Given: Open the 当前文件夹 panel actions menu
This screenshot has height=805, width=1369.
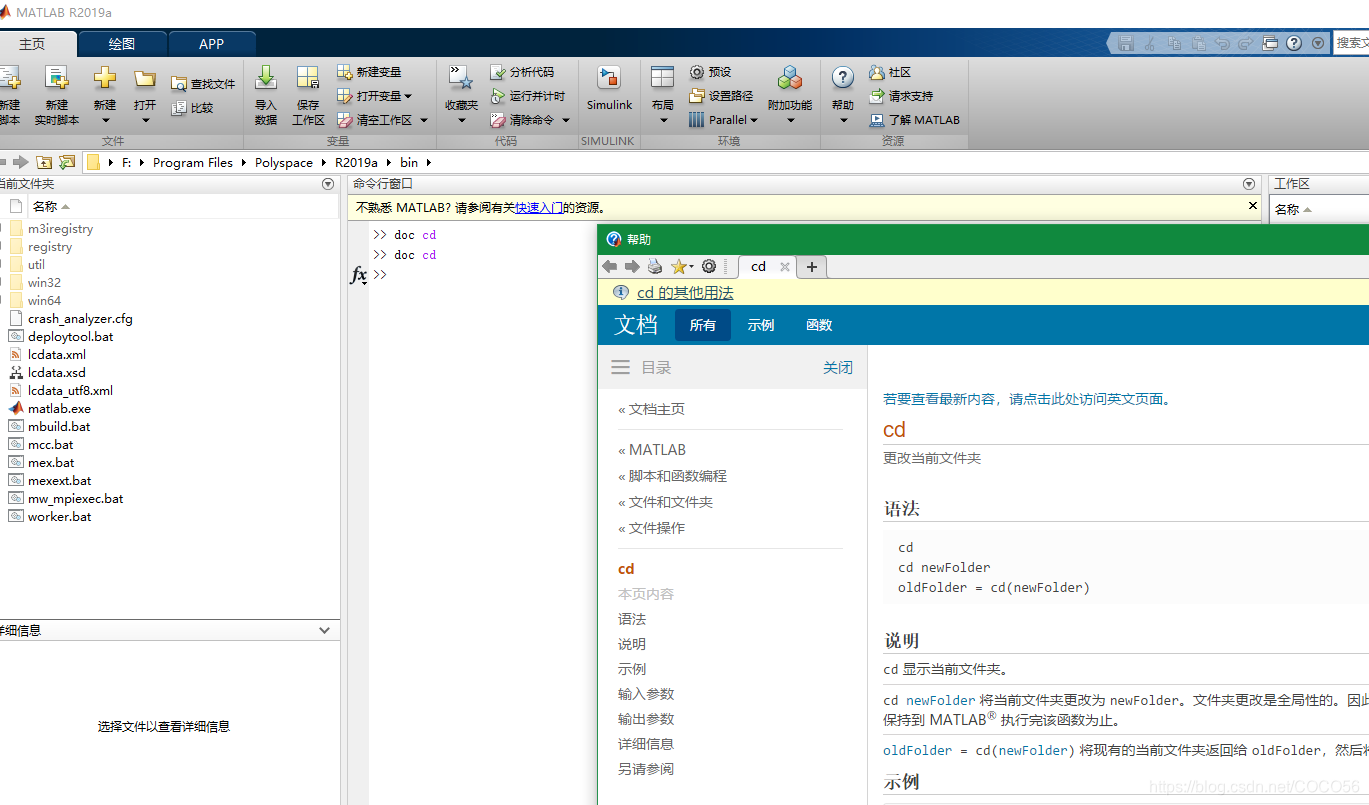Looking at the screenshot, I should point(328,184).
